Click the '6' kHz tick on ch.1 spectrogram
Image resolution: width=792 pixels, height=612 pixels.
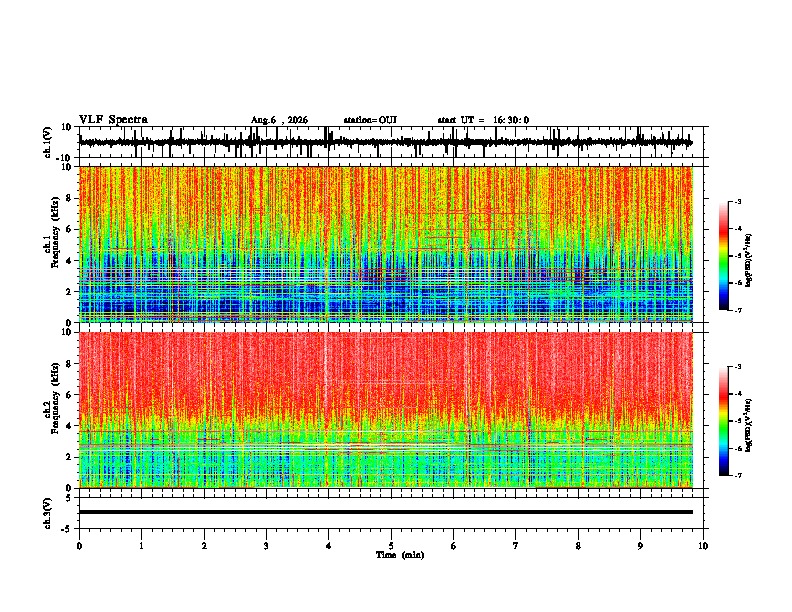pos(69,229)
